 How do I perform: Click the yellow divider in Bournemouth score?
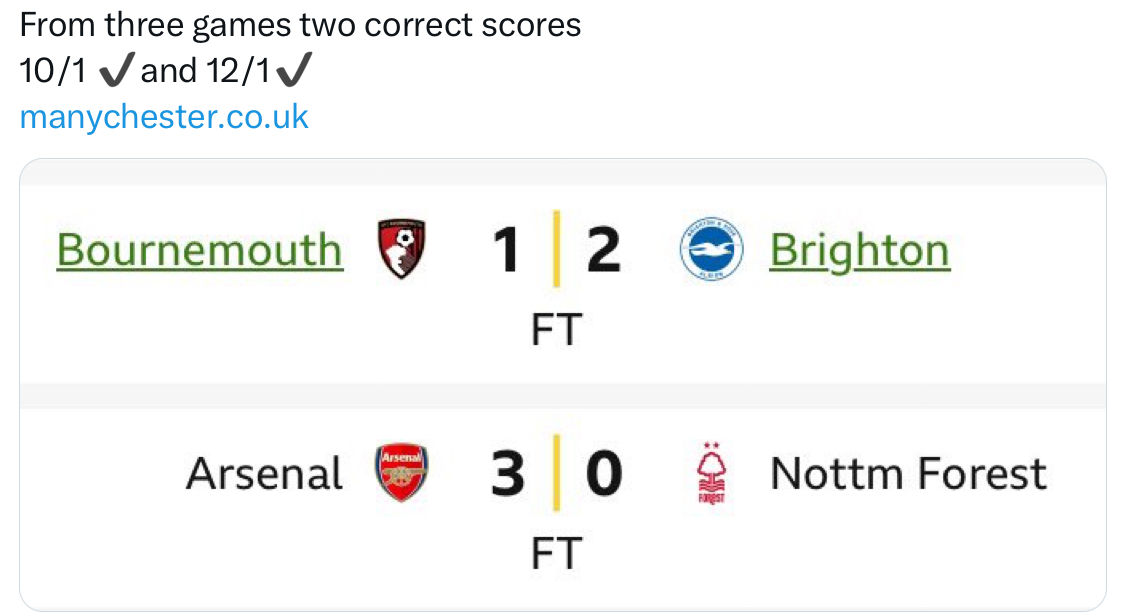pos(556,249)
